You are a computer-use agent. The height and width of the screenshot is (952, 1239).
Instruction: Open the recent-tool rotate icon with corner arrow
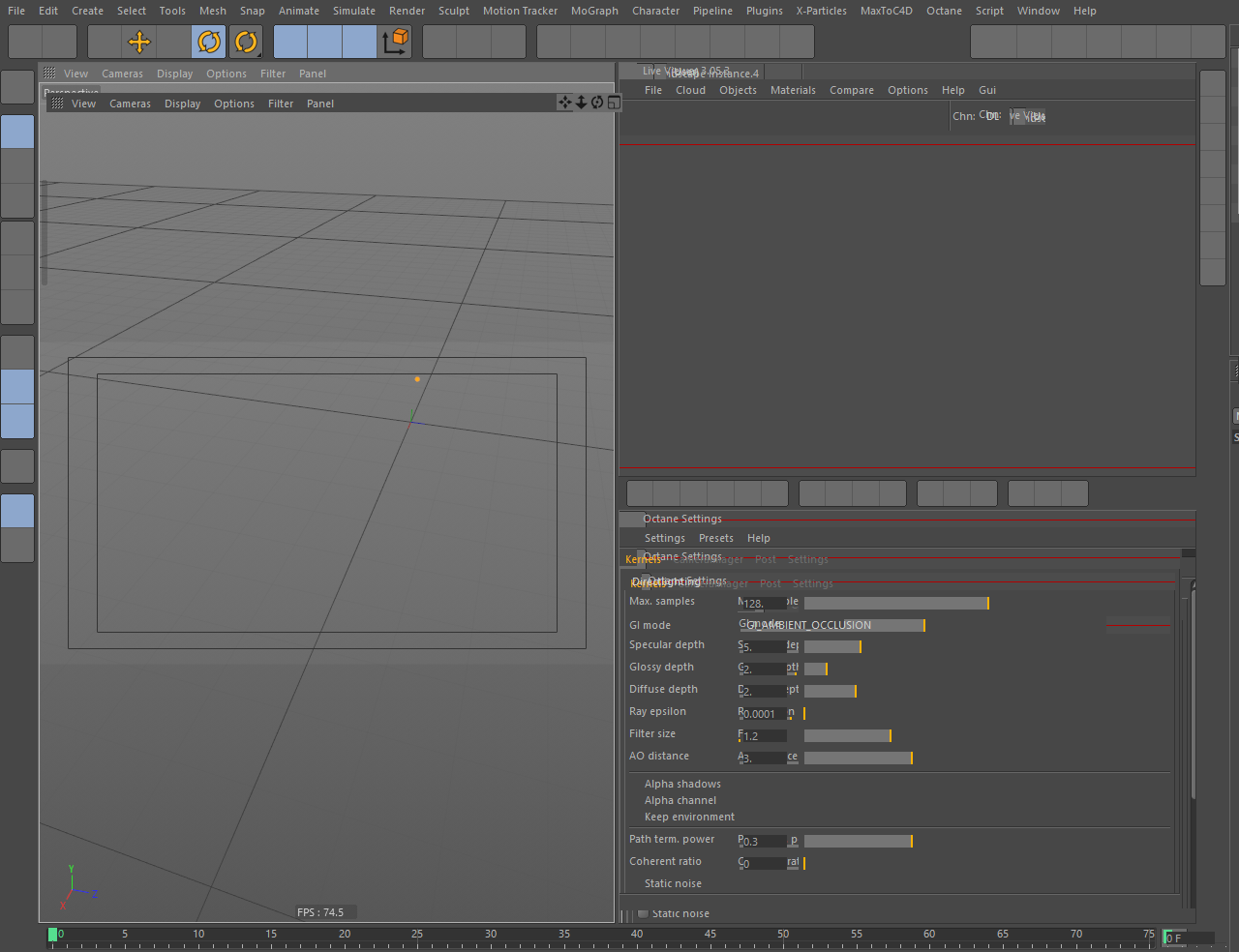246,42
